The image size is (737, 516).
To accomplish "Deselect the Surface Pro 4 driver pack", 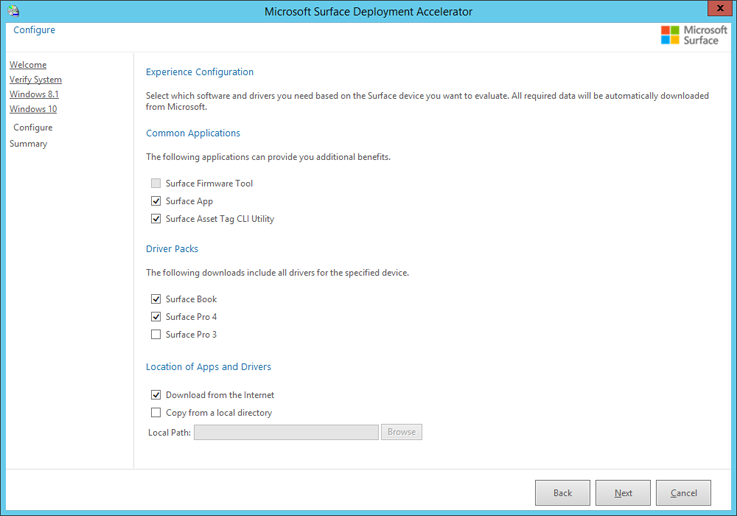I will (x=156, y=317).
